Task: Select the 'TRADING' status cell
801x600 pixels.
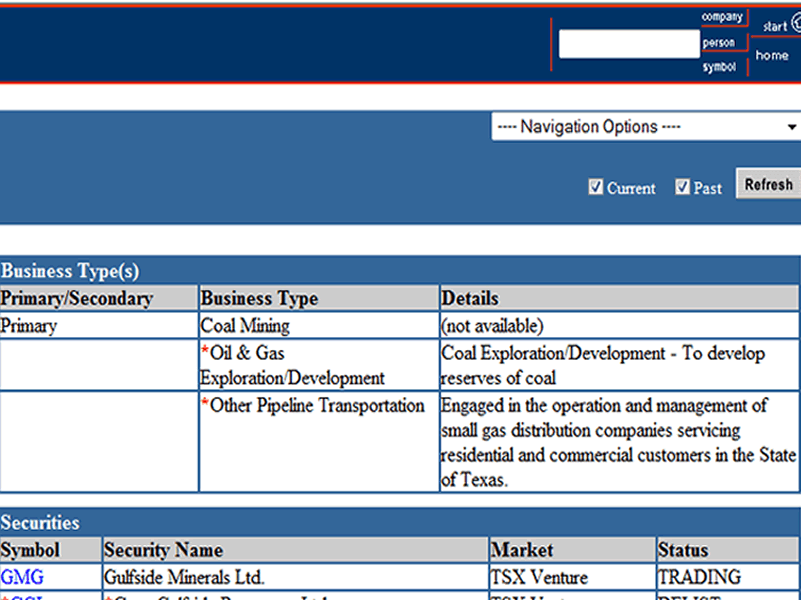Action: pyautogui.click(x=728, y=577)
